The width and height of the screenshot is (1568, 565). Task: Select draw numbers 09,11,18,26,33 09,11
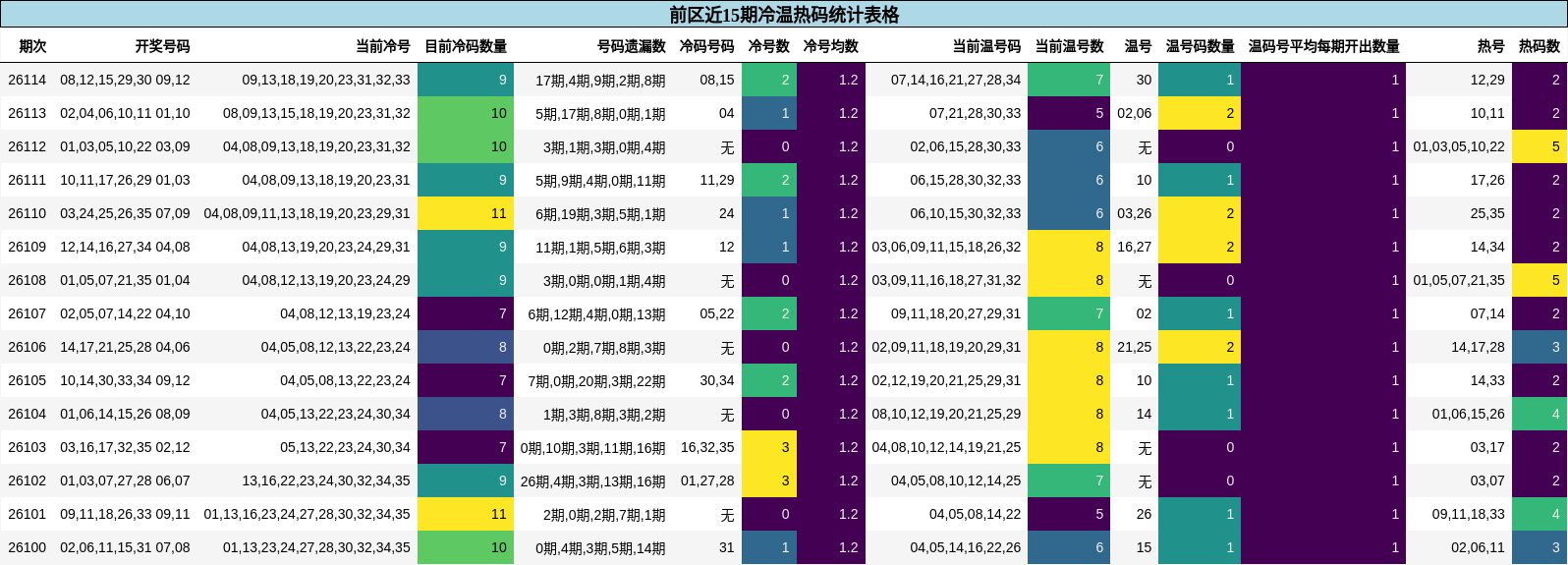[x=125, y=514]
